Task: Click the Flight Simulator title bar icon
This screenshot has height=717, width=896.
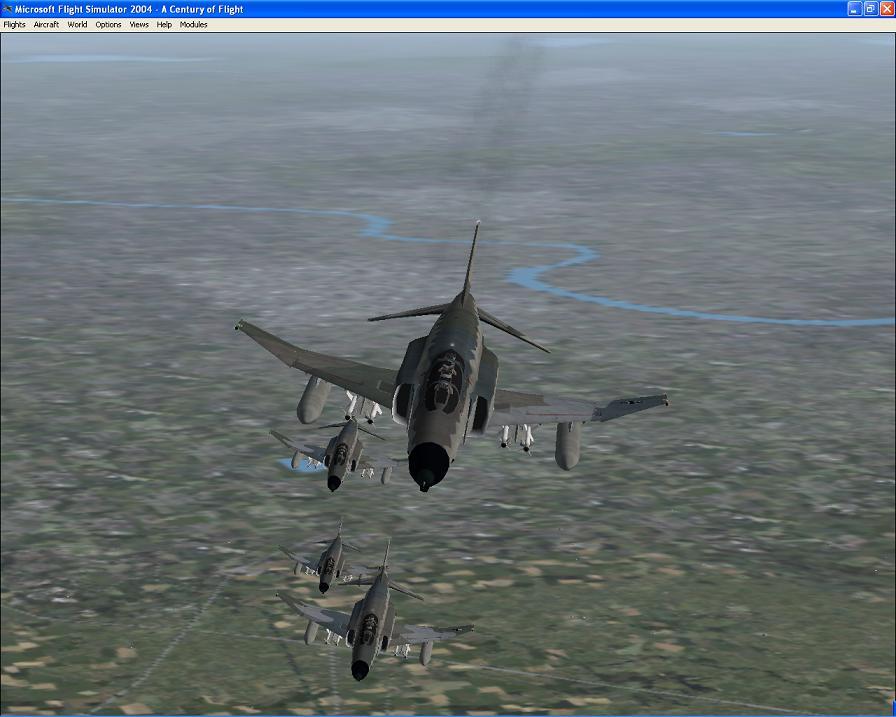Action: click(7, 9)
